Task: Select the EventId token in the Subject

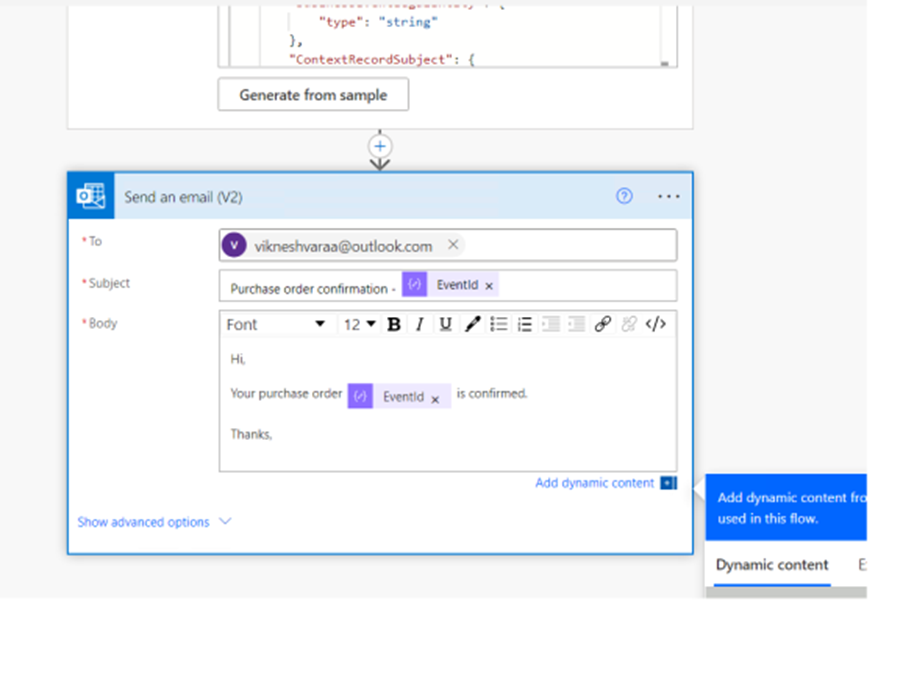Action: coord(450,285)
